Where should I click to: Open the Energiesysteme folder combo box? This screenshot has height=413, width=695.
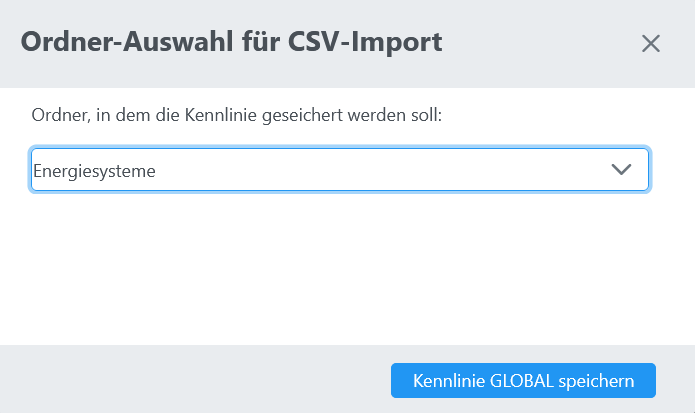(340, 170)
